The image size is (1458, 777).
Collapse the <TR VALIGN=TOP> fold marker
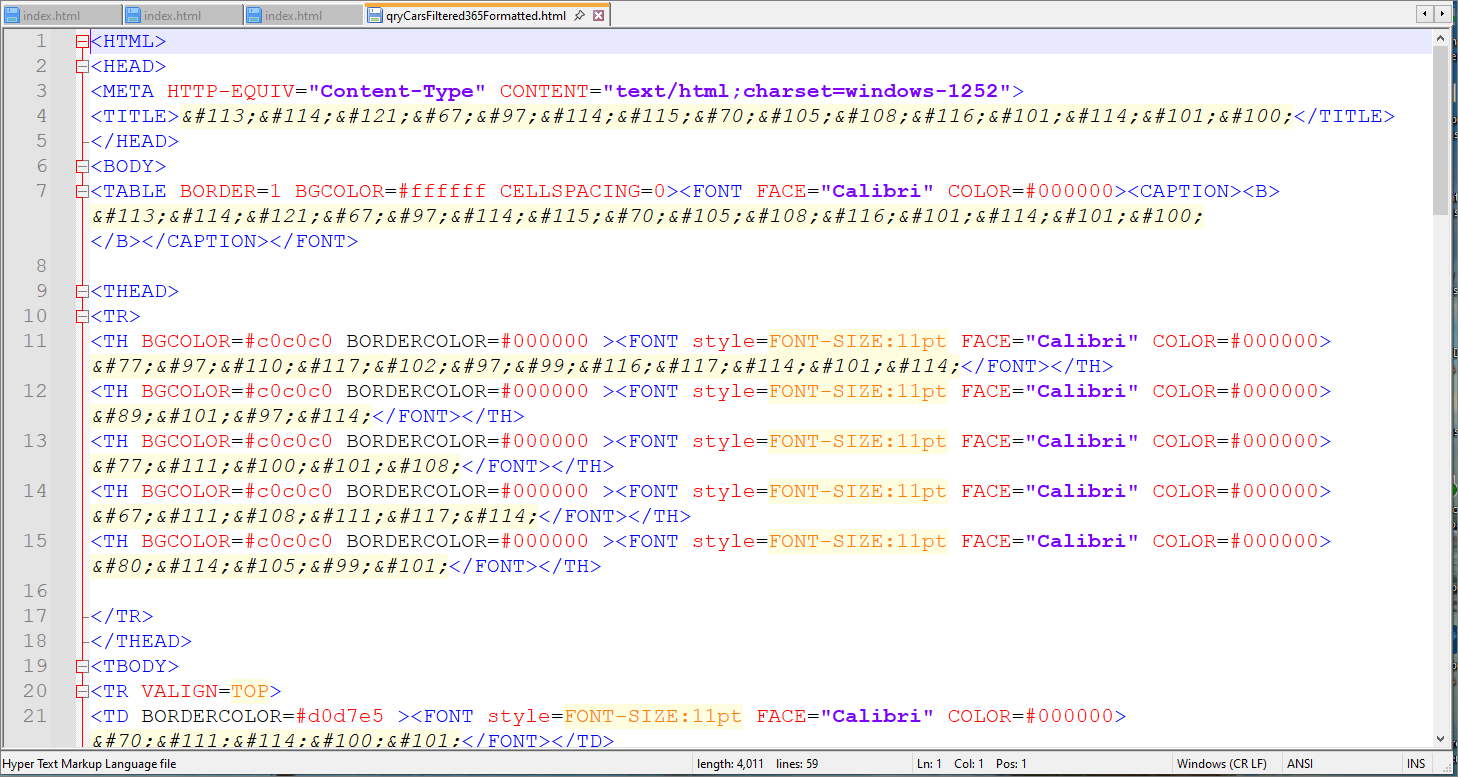[82, 692]
